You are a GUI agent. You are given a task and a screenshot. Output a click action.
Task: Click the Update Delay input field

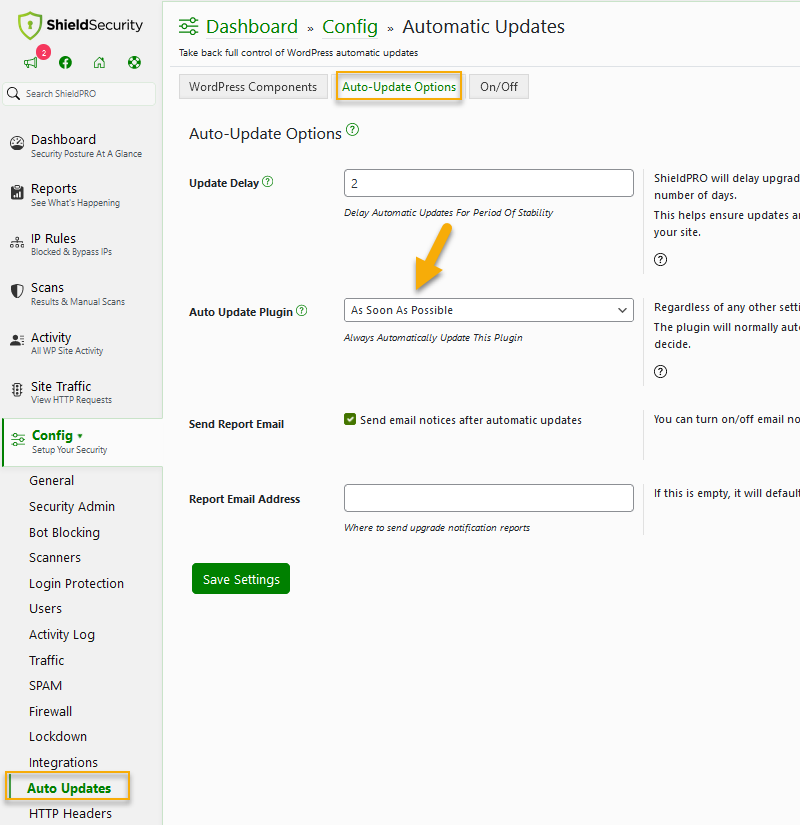[488, 183]
